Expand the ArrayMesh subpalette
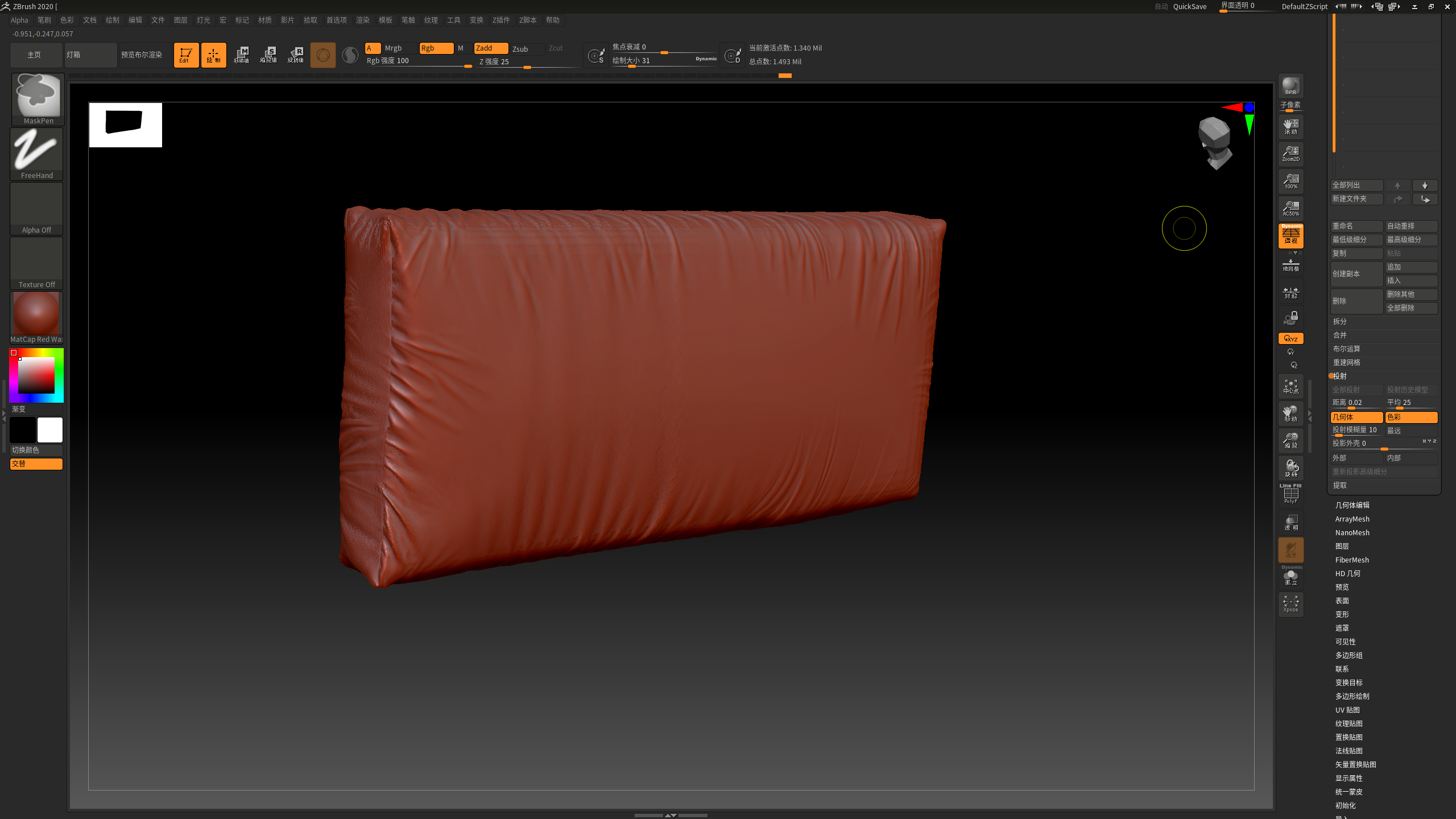The height and width of the screenshot is (819, 1456). [x=1352, y=519]
